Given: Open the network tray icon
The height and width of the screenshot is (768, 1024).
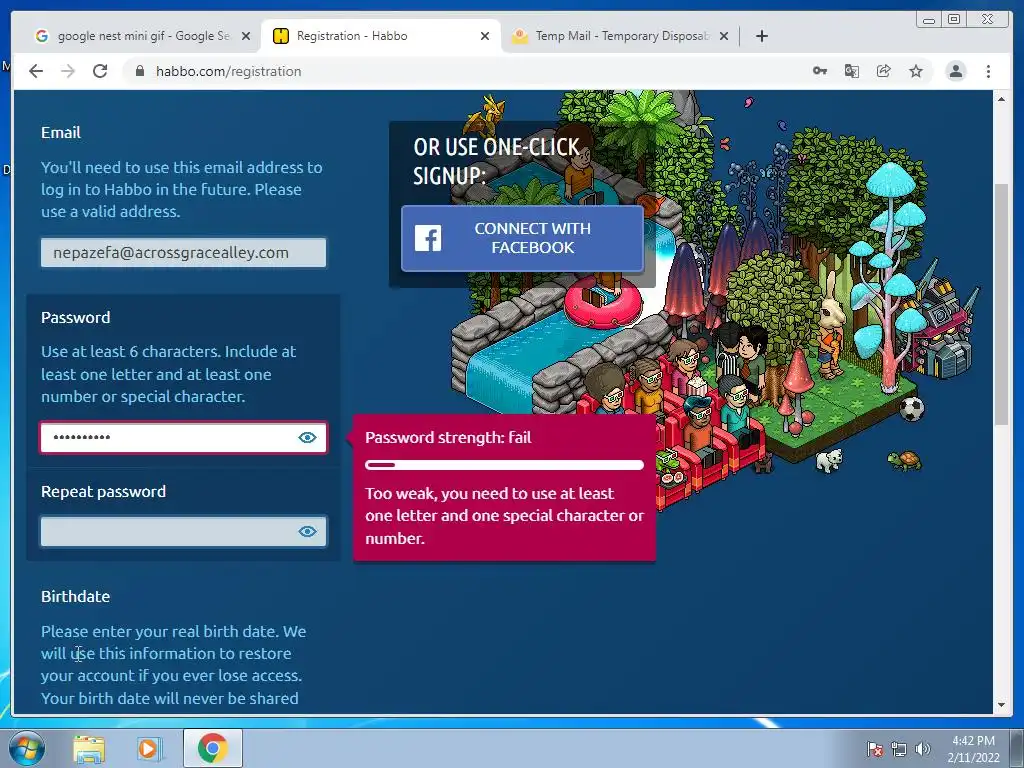Looking at the screenshot, I should [x=899, y=749].
